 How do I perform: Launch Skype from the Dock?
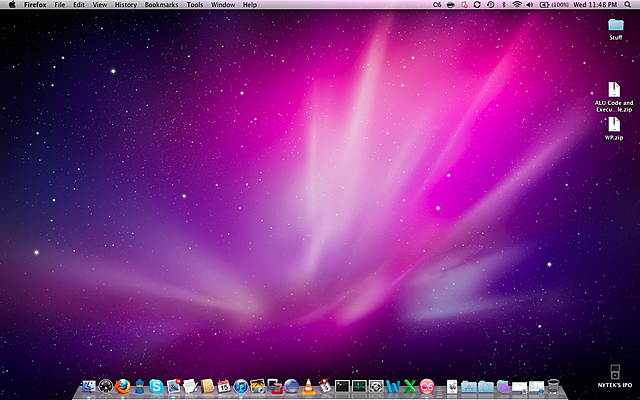[156, 386]
